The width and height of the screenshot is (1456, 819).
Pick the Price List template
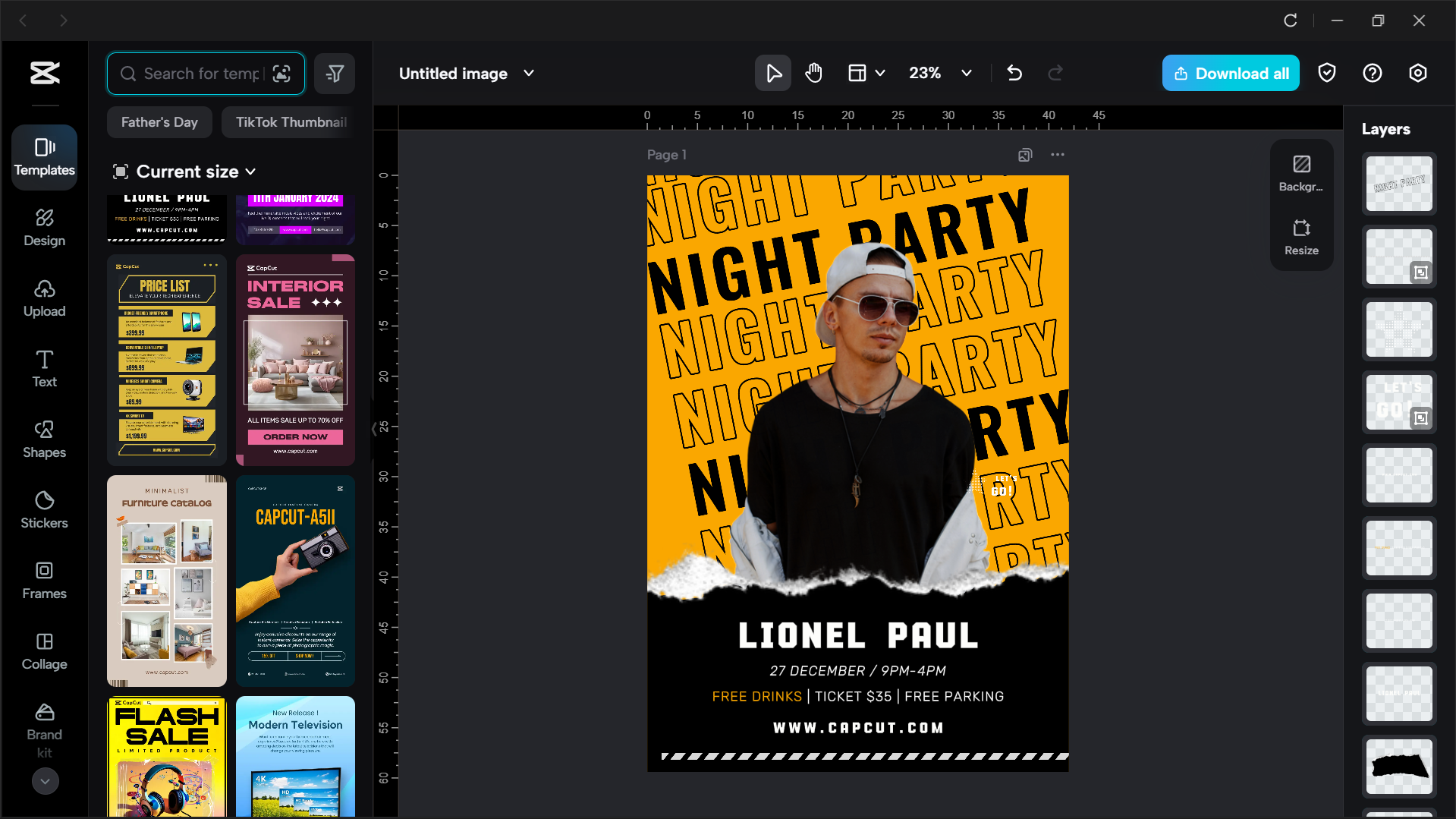click(x=167, y=360)
